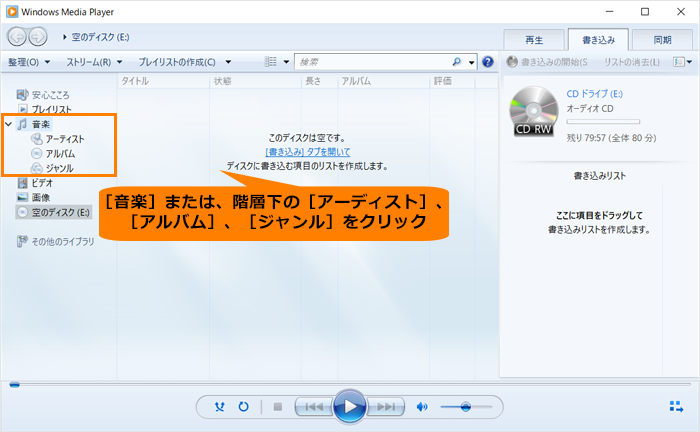
Task: Open the burn options list icon
Action: [682, 62]
